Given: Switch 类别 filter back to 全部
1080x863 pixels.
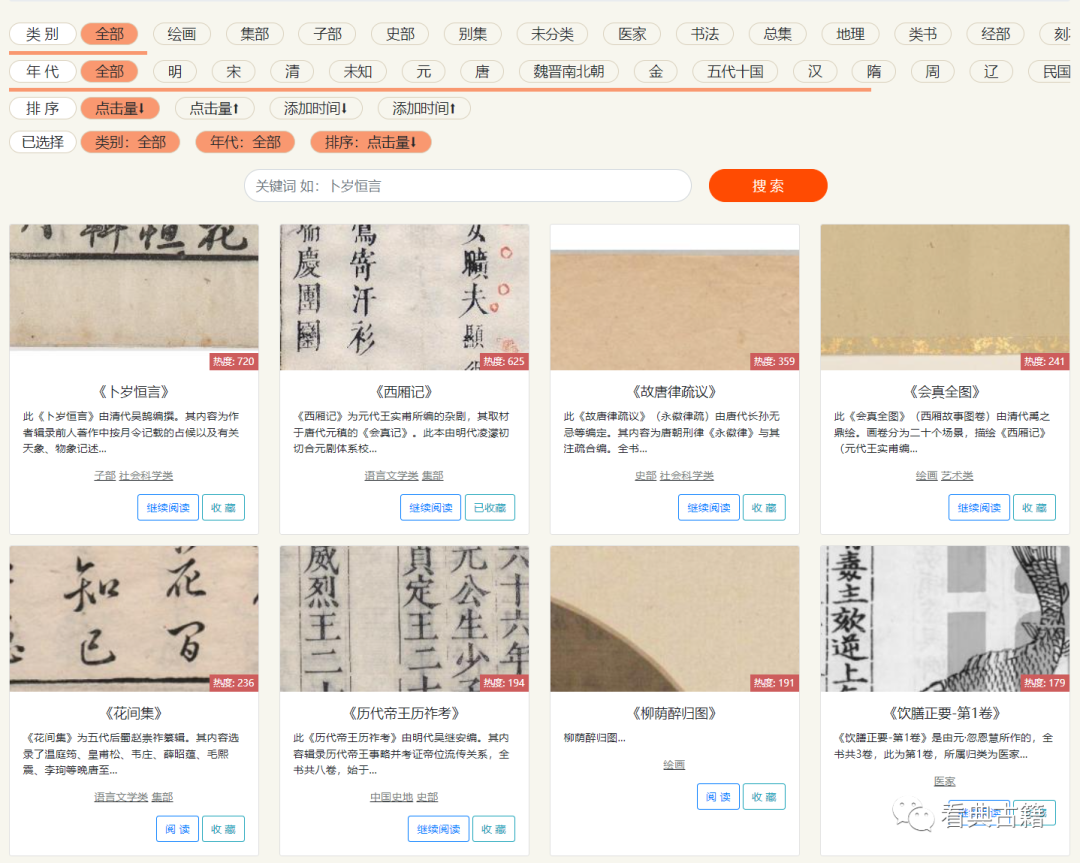Looking at the screenshot, I should [111, 33].
